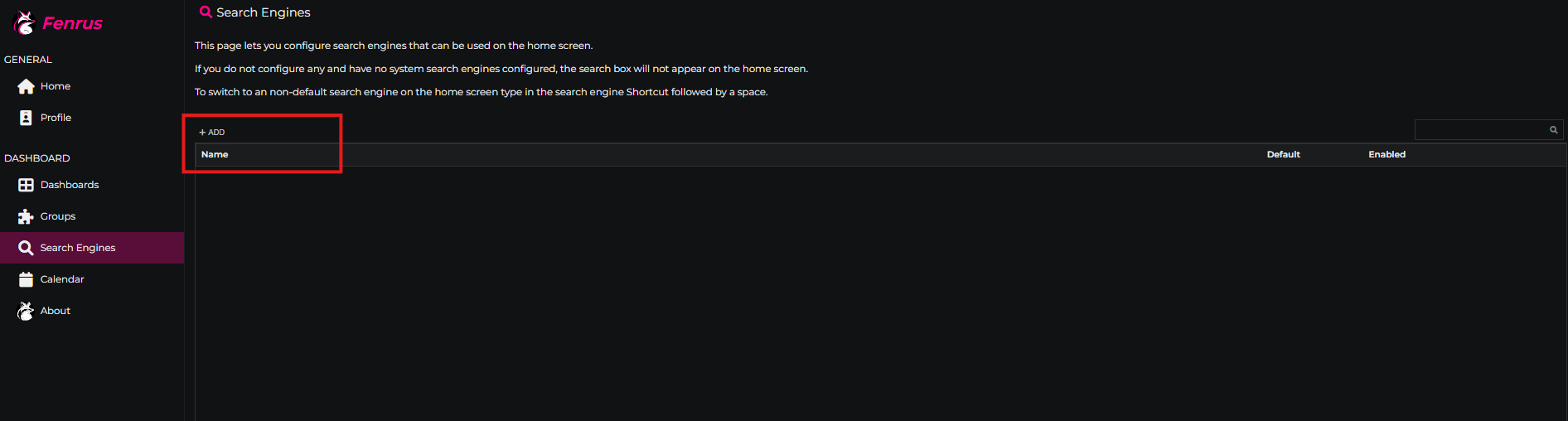The image size is (1568, 421).
Task: Click the About wolf icon
Action: pyautogui.click(x=26, y=311)
